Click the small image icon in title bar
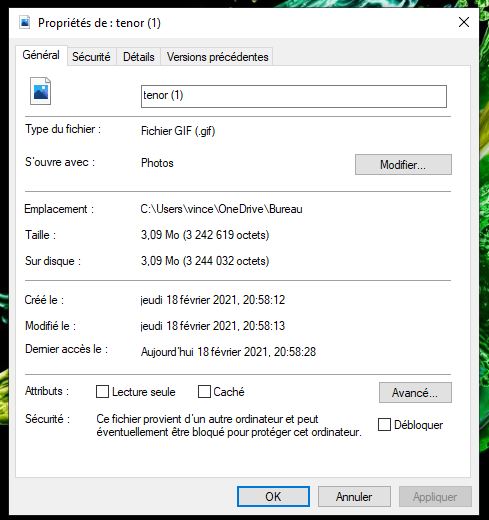This screenshot has width=489, height=520. [x=25, y=23]
